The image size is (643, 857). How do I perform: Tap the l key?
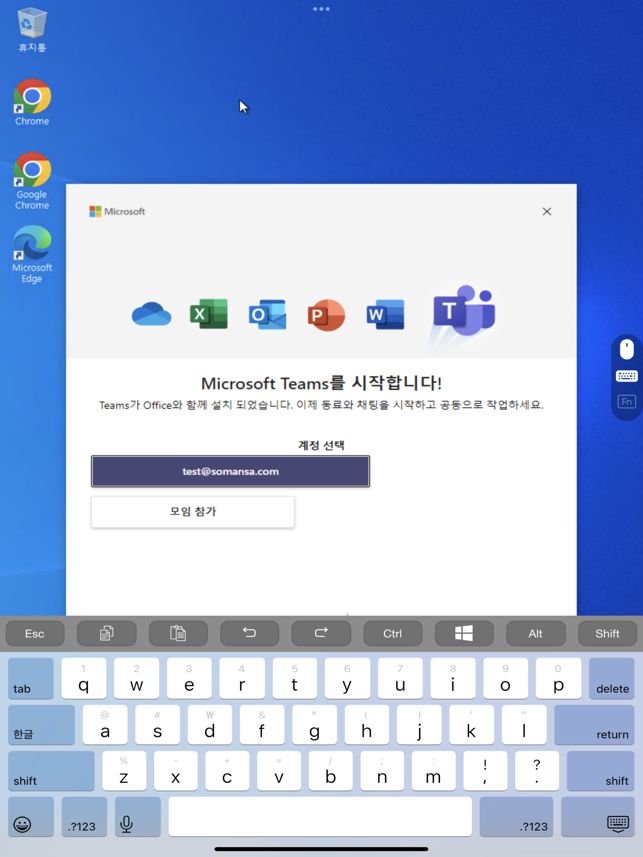tap(524, 725)
